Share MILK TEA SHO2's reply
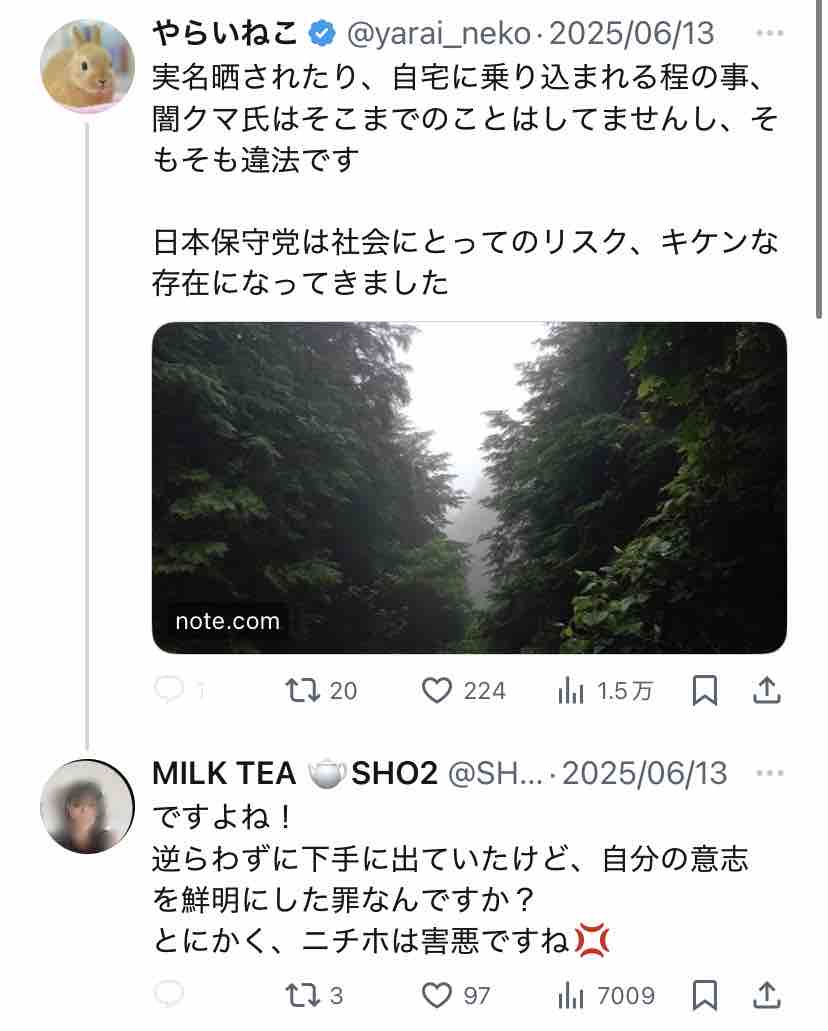Viewport: 828px width, 1031px height. tap(766, 994)
